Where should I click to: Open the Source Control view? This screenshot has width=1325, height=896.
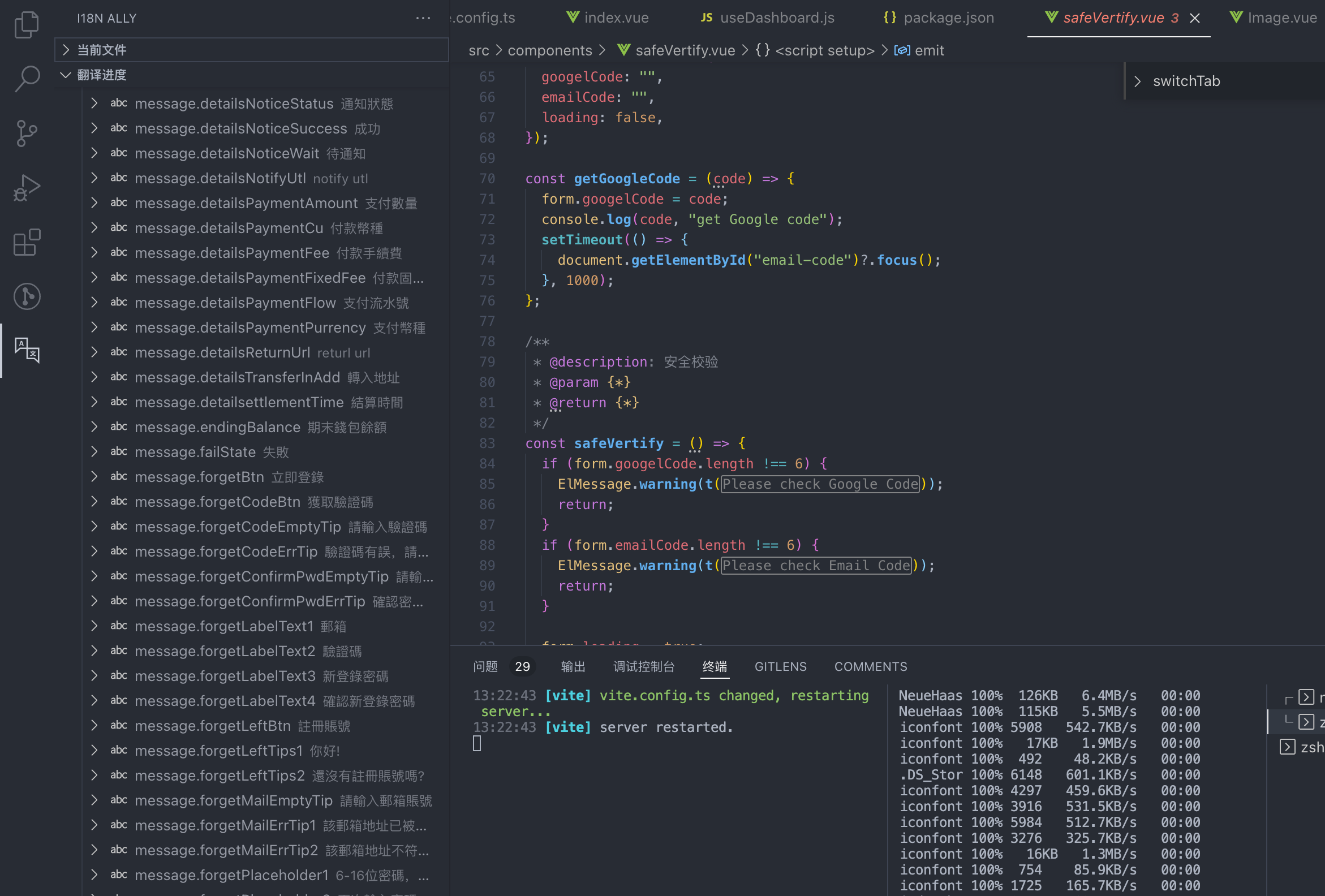[26, 133]
